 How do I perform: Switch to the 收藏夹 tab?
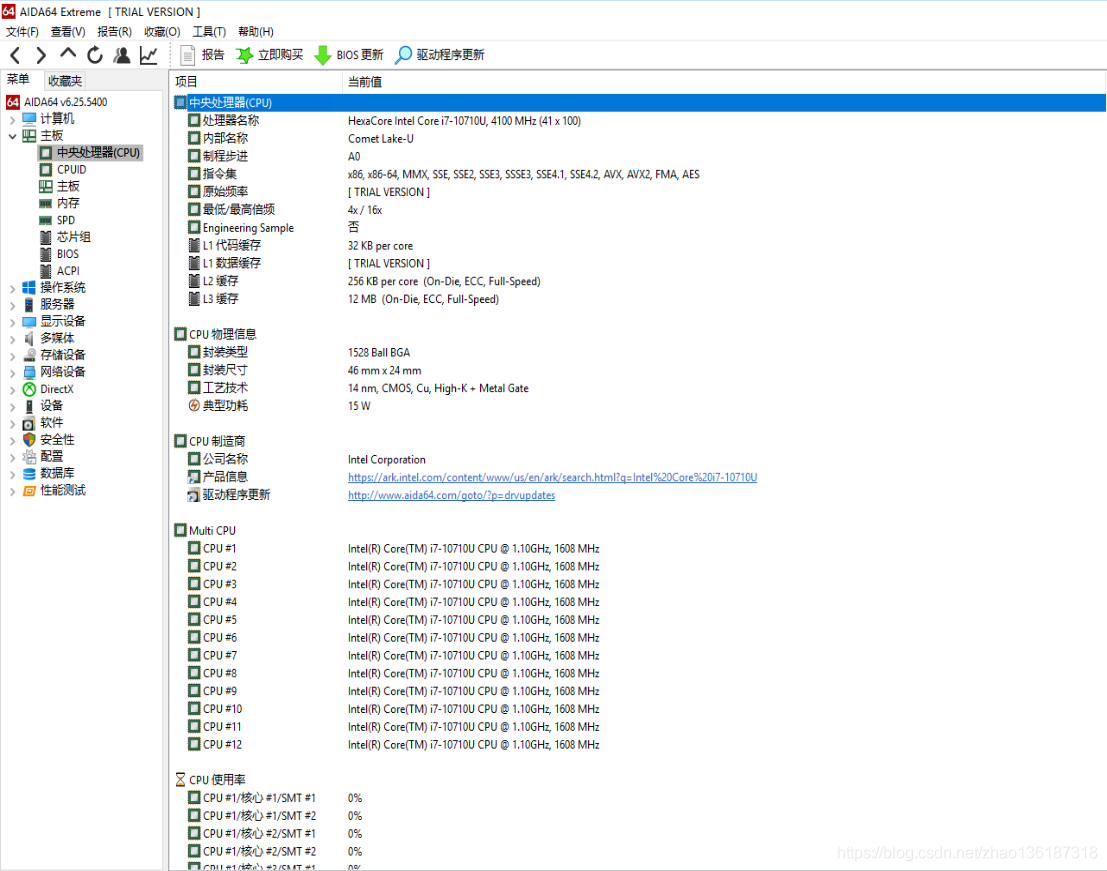coord(65,80)
